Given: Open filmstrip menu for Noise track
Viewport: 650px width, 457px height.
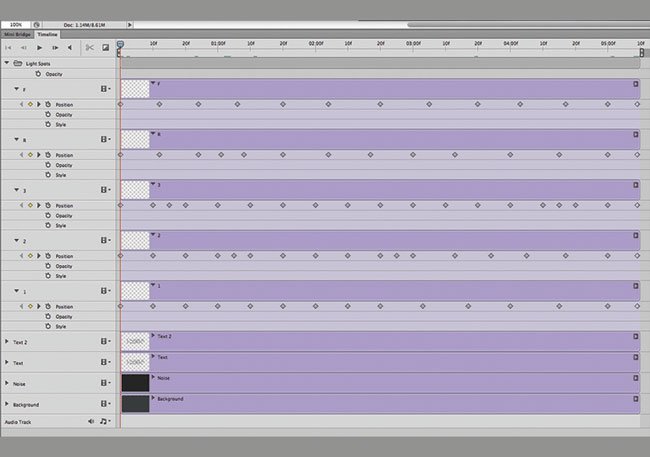Looking at the screenshot, I should pyautogui.click(x=104, y=383).
